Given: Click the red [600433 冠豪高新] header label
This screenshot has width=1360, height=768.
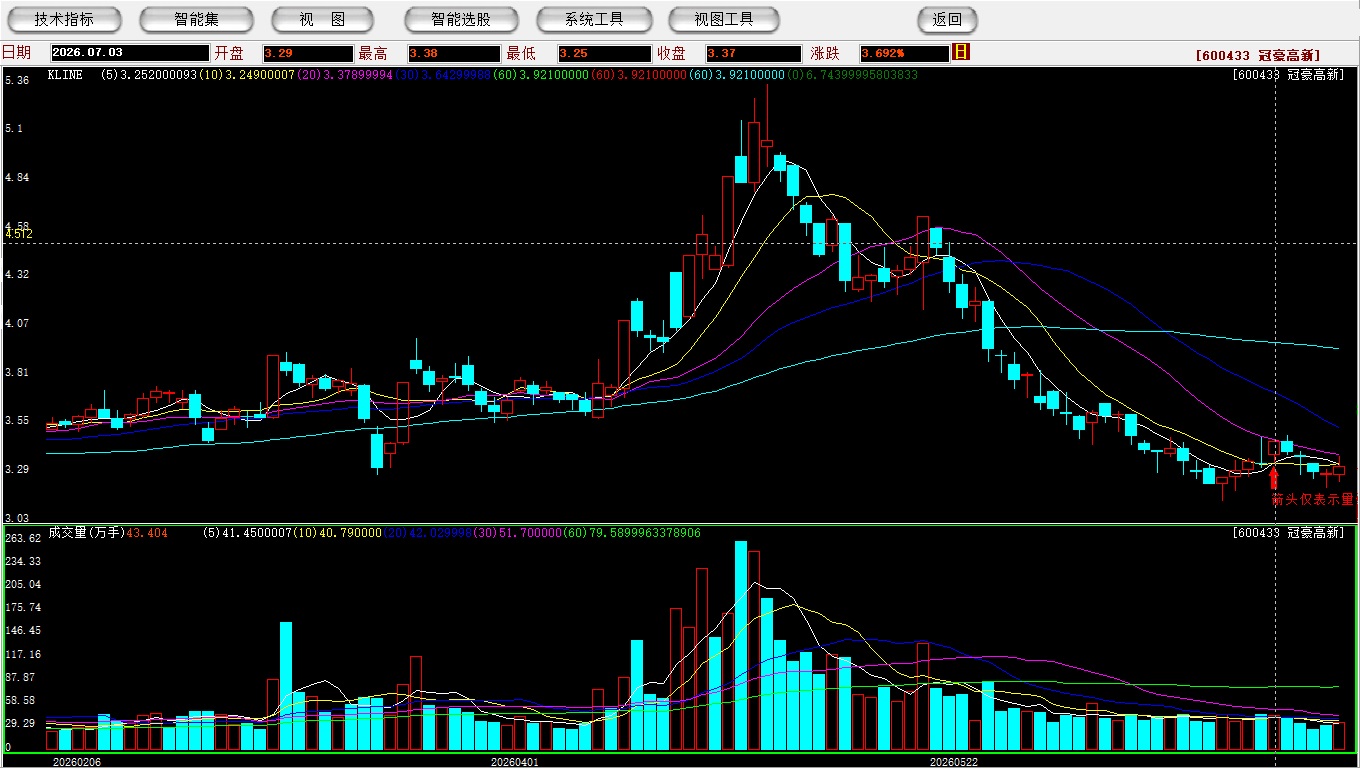Looking at the screenshot, I should coord(1257,56).
